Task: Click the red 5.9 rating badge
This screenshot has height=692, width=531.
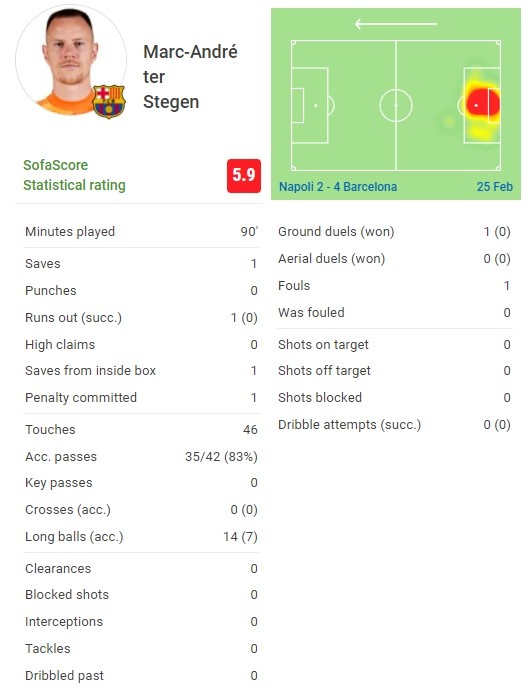Action: [x=244, y=176]
